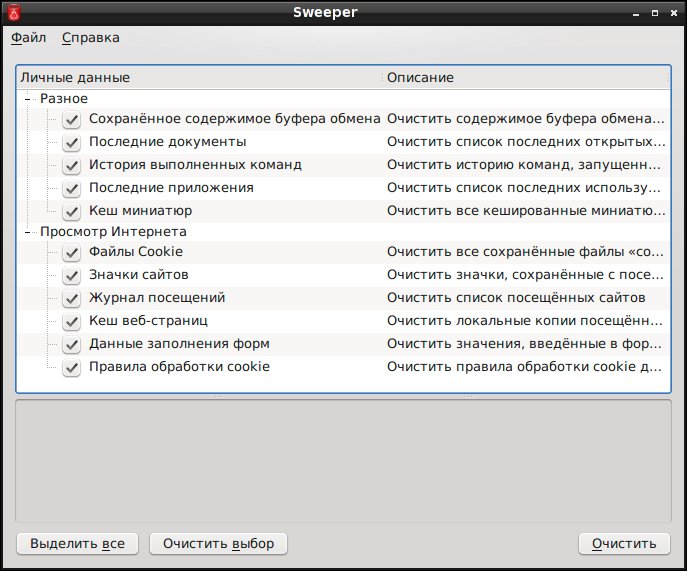Toggle Последние приложения checkbox
Screen dimensions: 687x571
coord(71,188)
